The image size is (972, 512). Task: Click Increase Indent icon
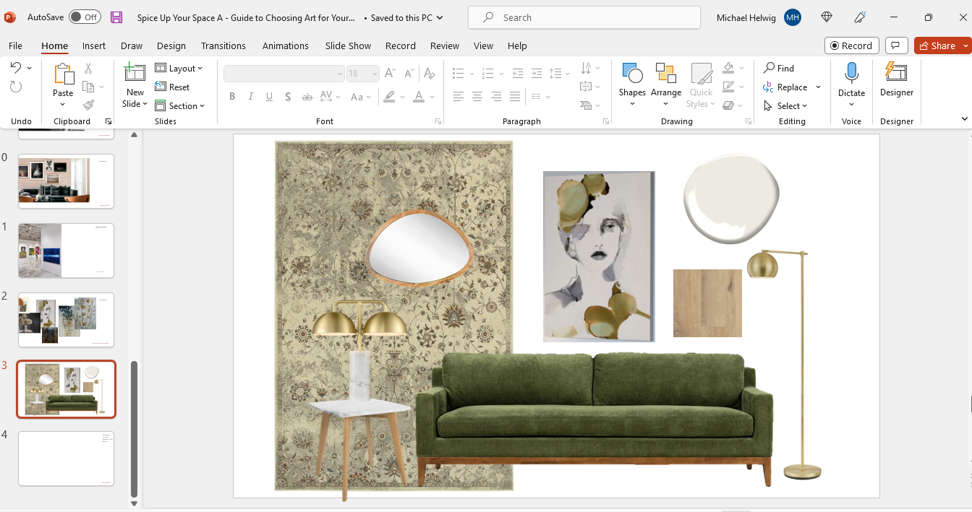point(537,74)
